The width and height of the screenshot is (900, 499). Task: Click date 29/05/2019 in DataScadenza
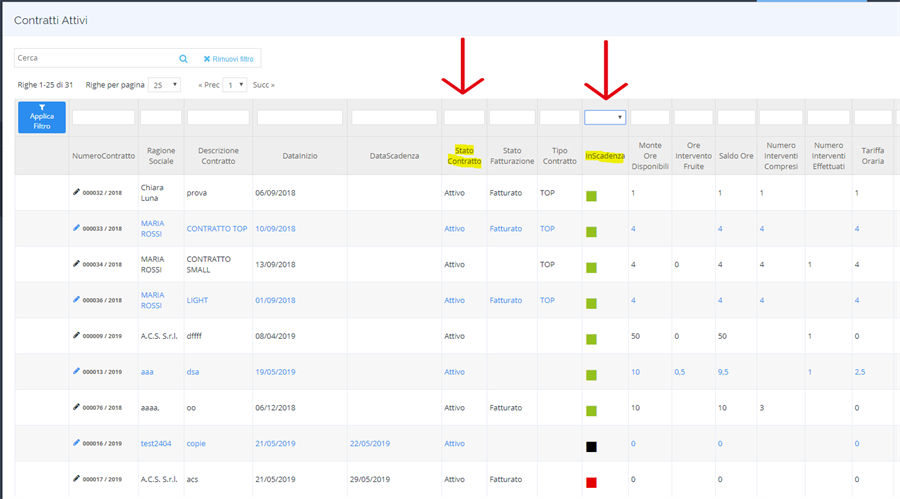pos(370,479)
